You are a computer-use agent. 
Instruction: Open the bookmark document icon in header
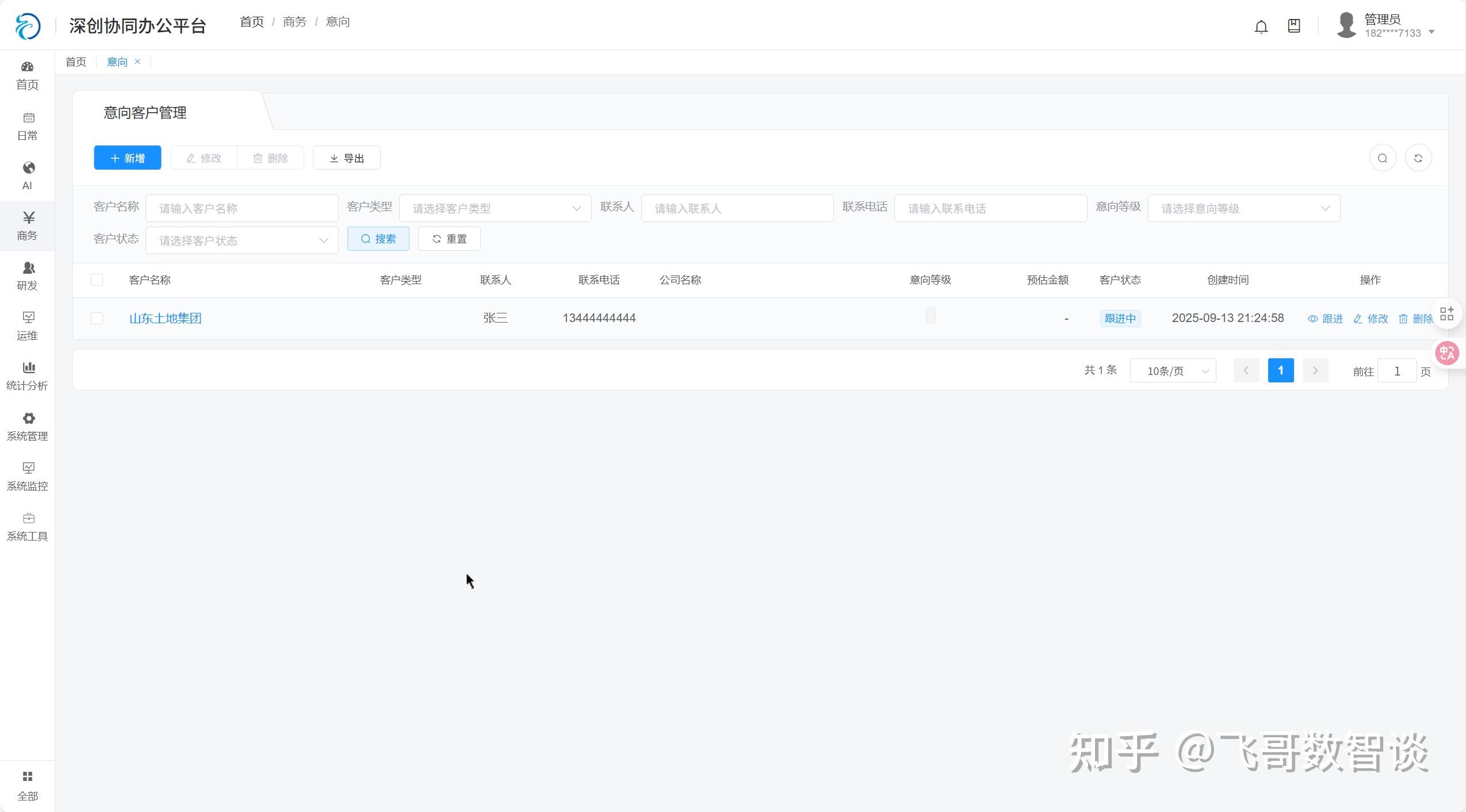(1293, 26)
